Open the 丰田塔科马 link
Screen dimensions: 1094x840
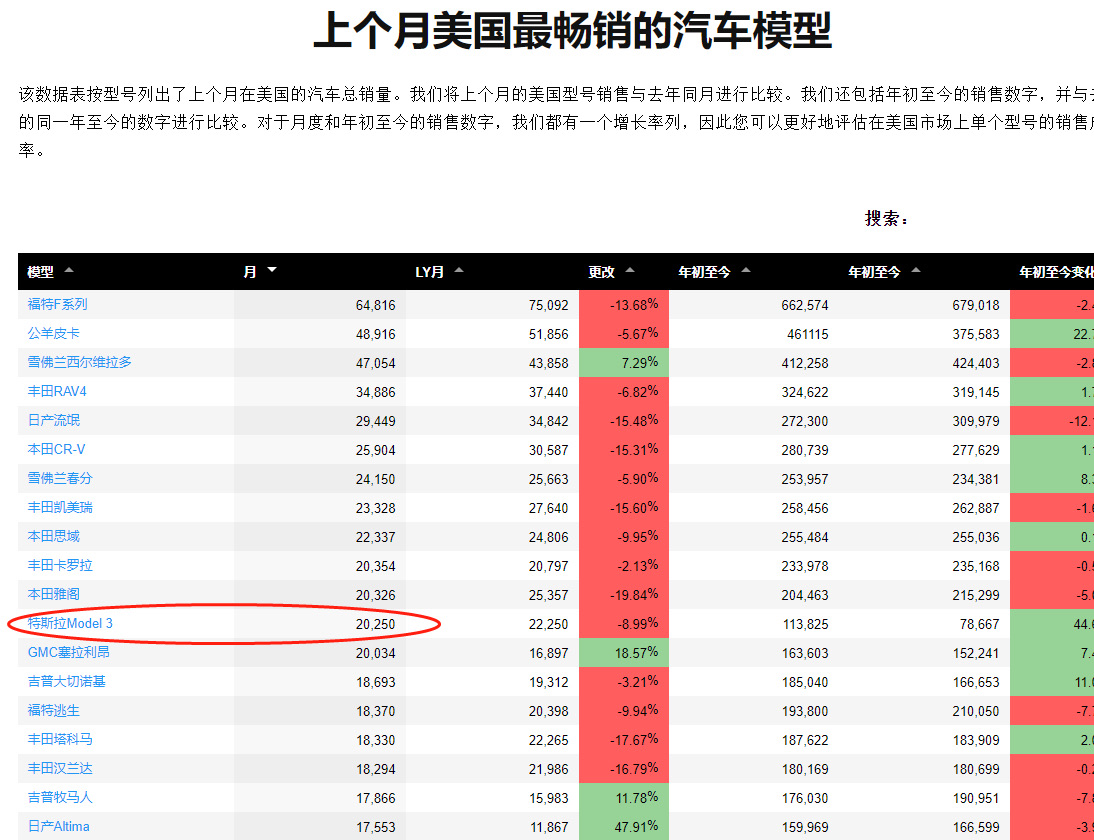tap(60, 739)
